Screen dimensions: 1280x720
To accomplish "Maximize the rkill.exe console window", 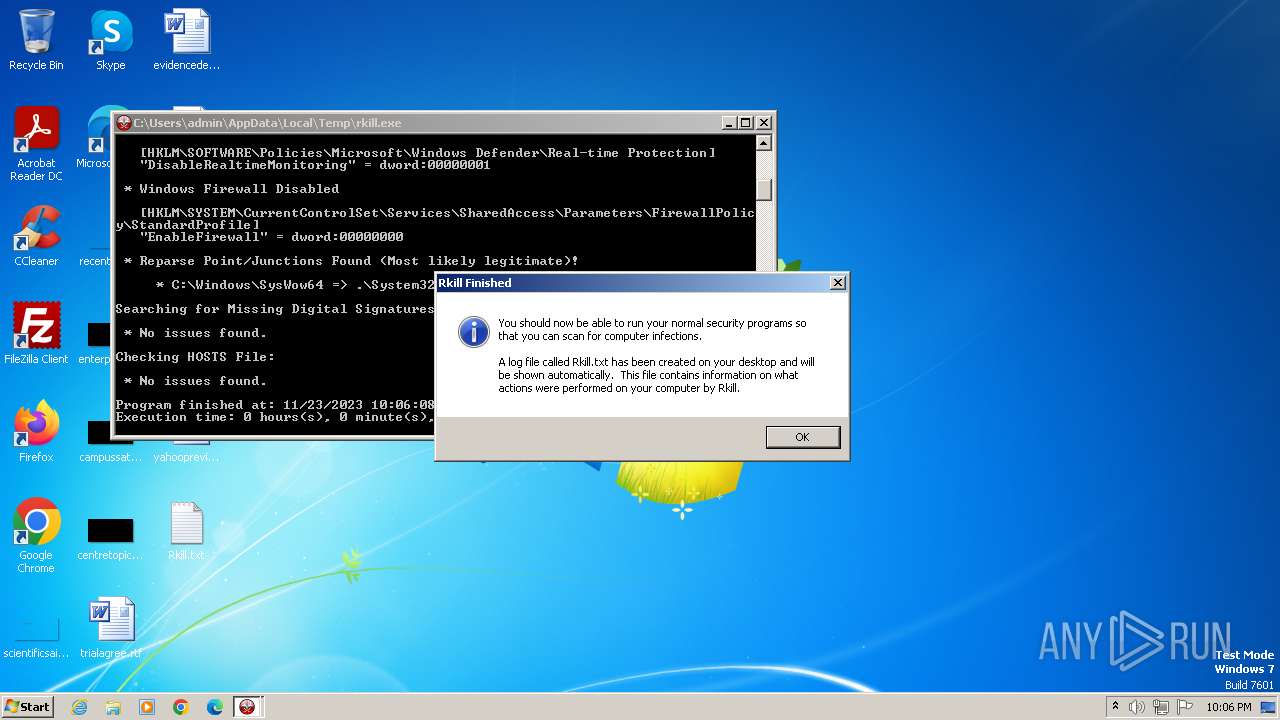I will click(746, 123).
